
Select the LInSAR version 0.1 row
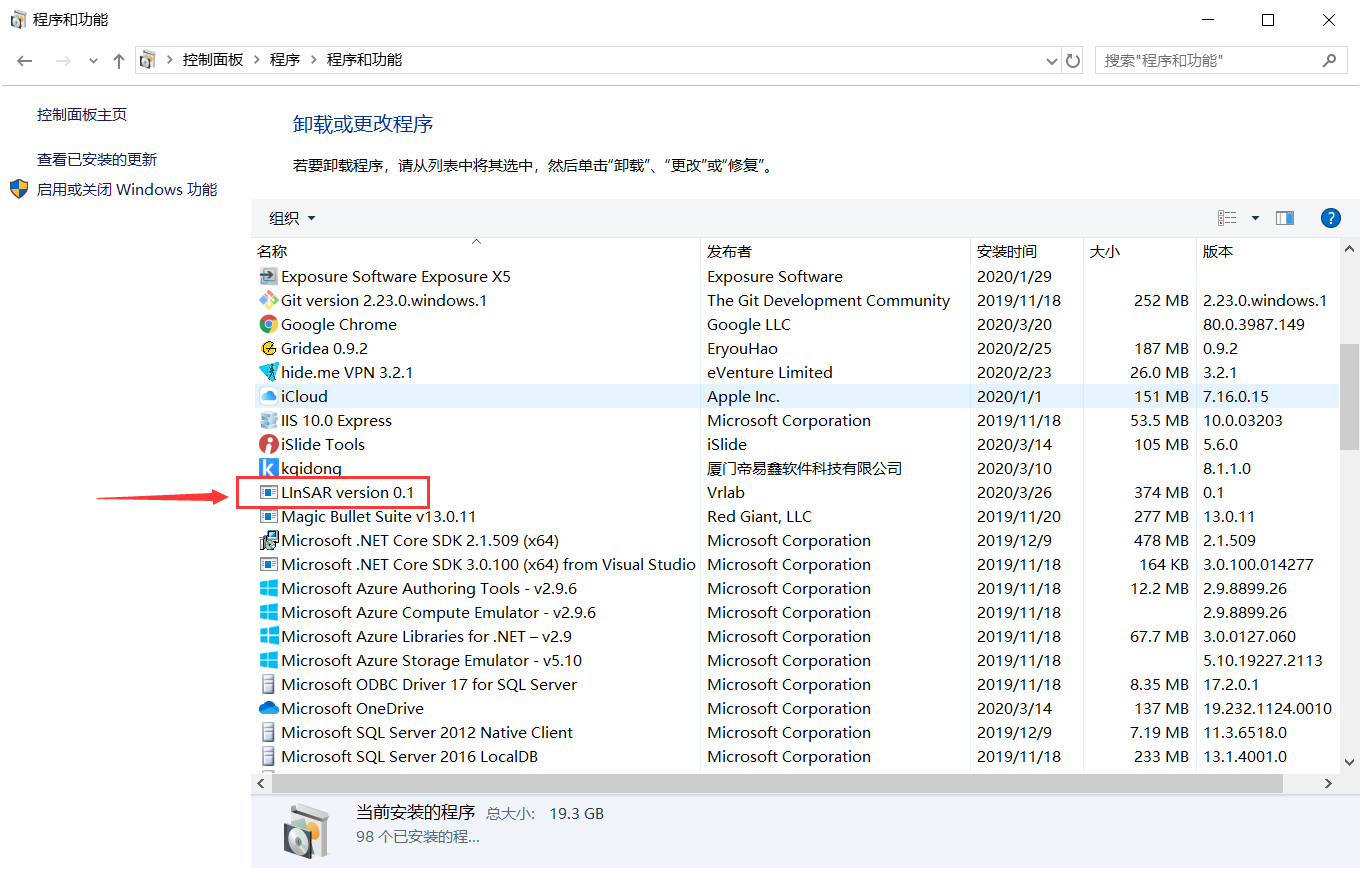795,493
